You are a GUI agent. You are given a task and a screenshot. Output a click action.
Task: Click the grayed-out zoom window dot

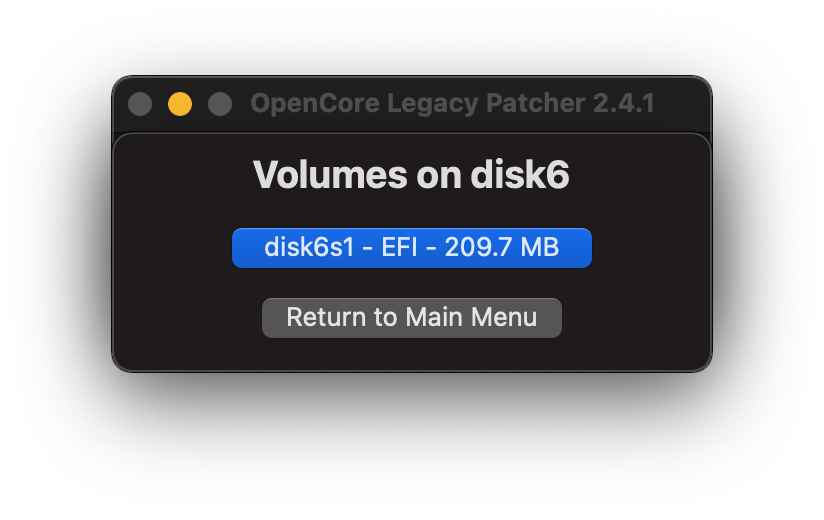click(220, 103)
